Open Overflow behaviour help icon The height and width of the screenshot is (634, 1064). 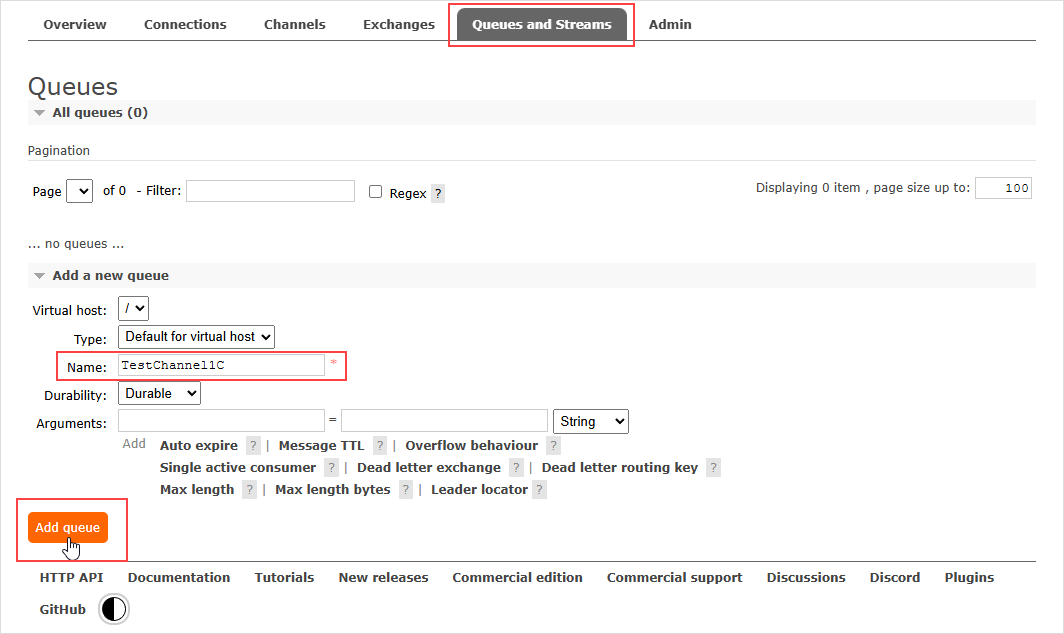coord(554,446)
